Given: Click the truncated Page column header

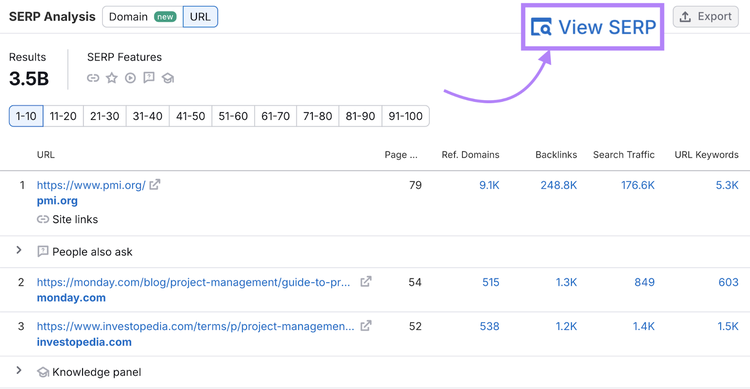Looking at the screenshot, I should coord(401,155).
